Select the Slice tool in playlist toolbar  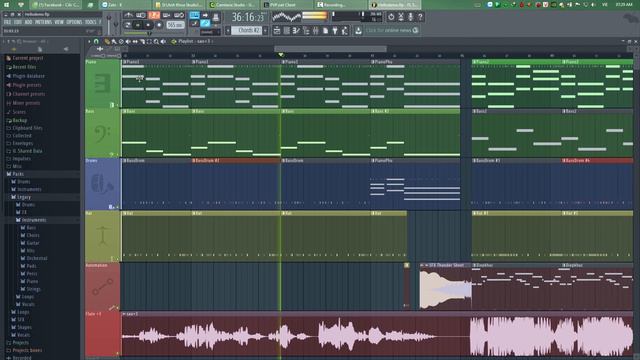click(x=142, y=41)
